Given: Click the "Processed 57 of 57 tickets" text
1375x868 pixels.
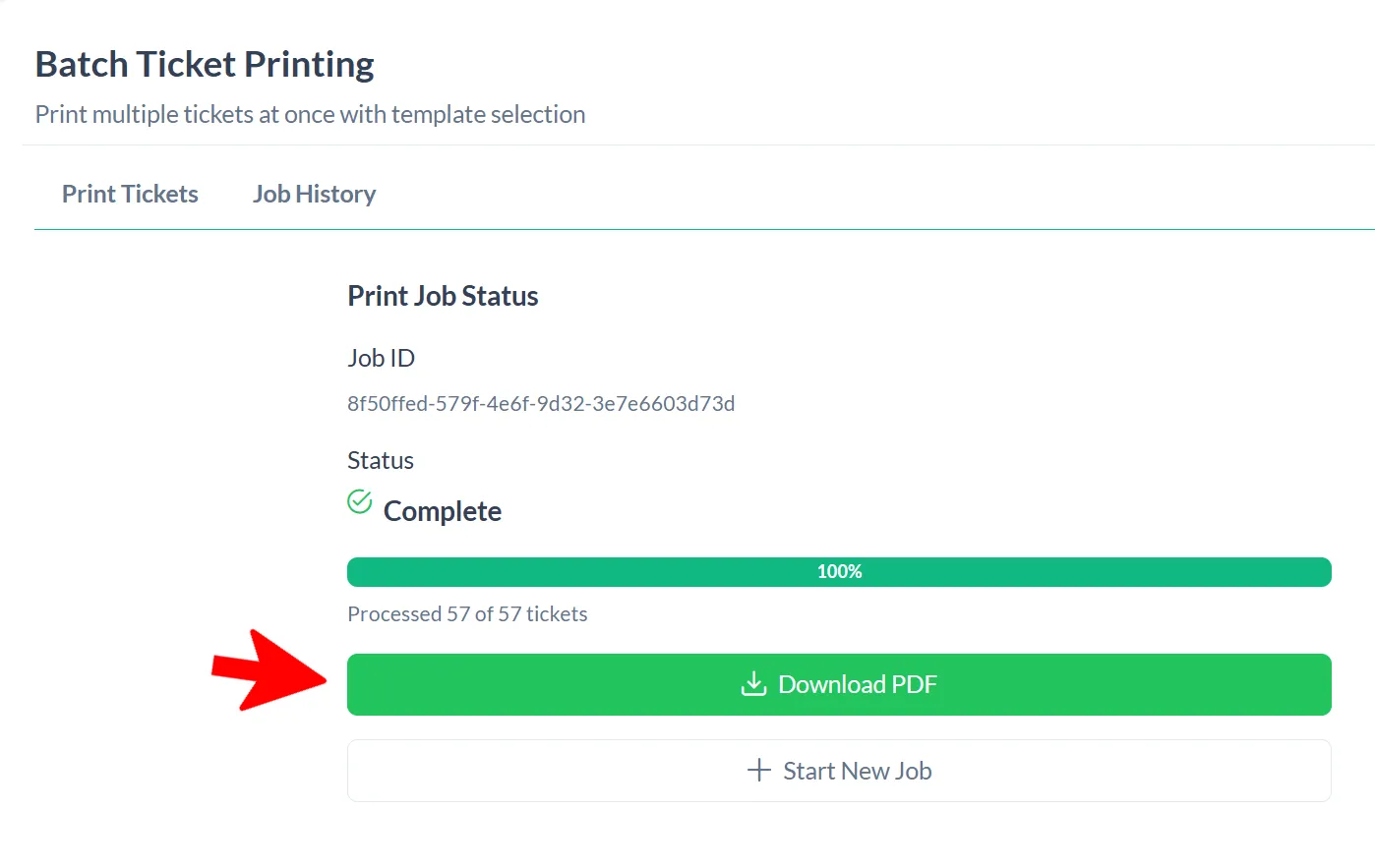Looking at the screenshot, I should click(467, 613).
